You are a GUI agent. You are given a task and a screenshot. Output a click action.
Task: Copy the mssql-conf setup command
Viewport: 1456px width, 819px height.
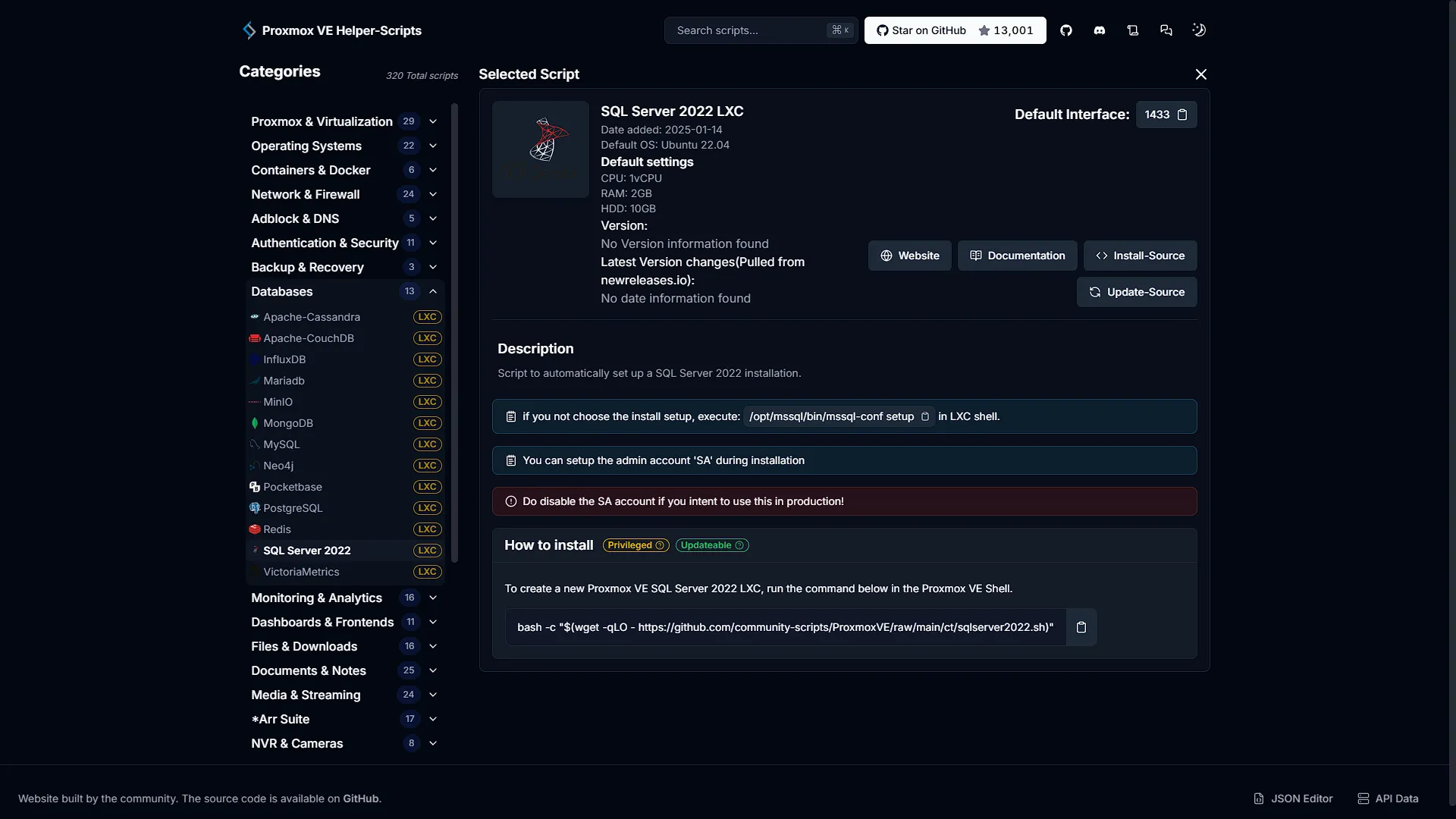(x=925, y=416)
